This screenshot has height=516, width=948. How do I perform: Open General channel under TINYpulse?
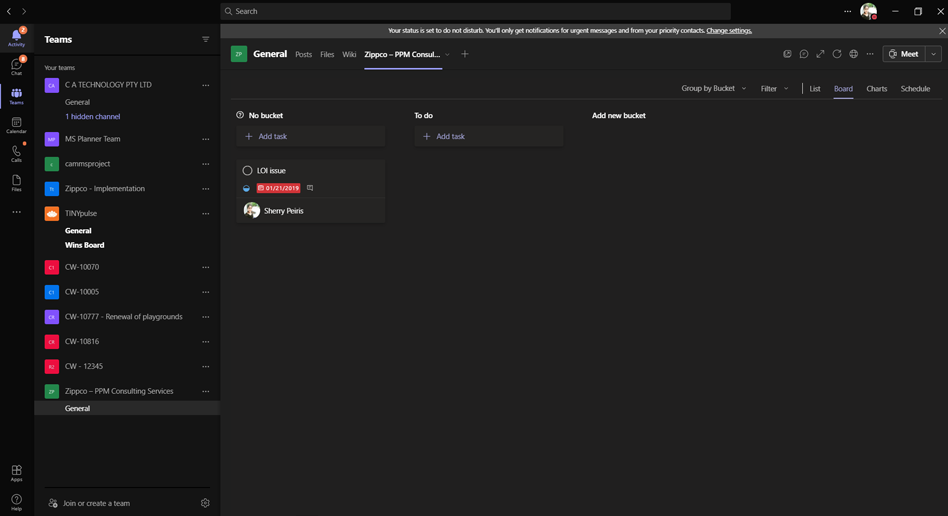[78, 230]
